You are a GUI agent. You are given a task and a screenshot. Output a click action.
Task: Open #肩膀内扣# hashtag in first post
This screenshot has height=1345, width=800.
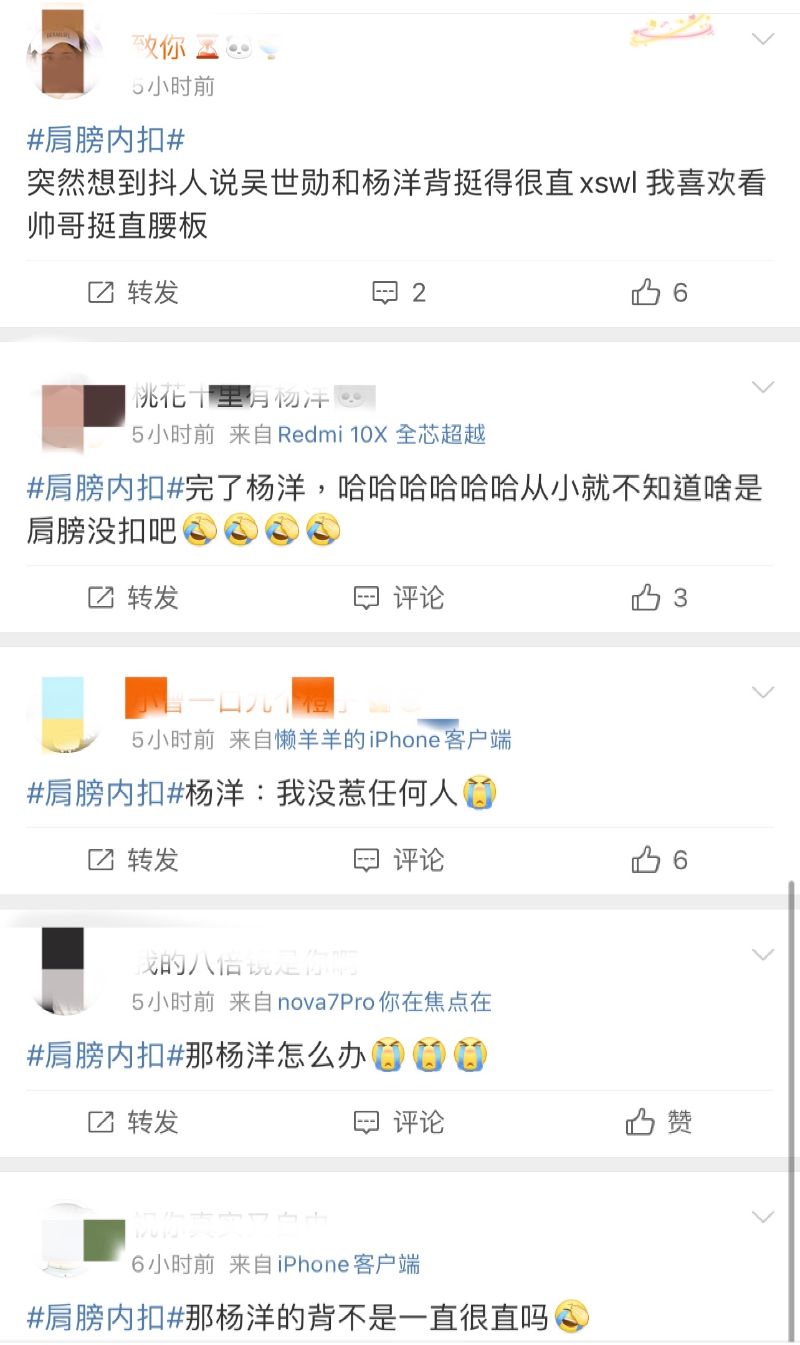click(106, 140)
